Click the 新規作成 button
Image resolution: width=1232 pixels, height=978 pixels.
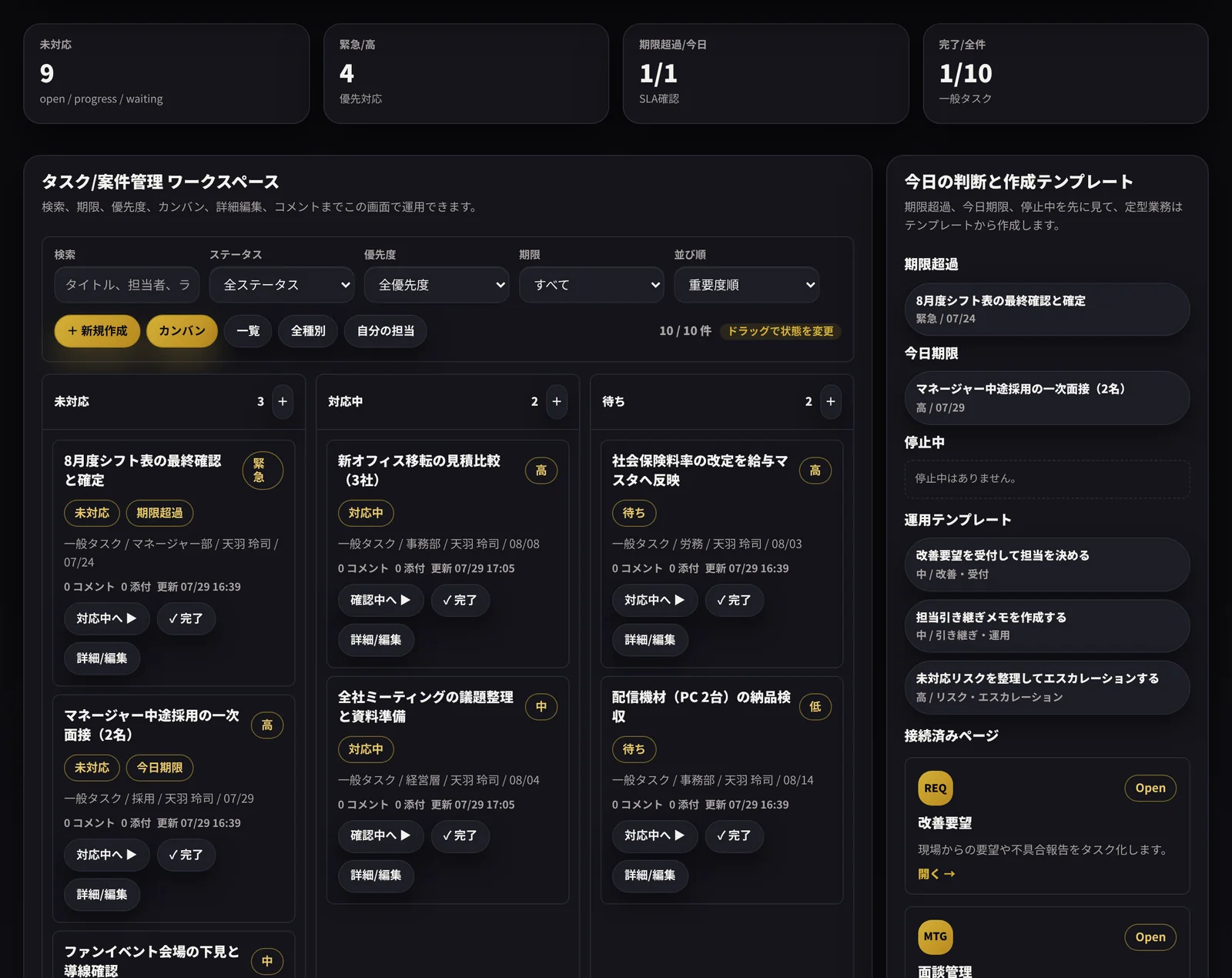pos(97,331)
